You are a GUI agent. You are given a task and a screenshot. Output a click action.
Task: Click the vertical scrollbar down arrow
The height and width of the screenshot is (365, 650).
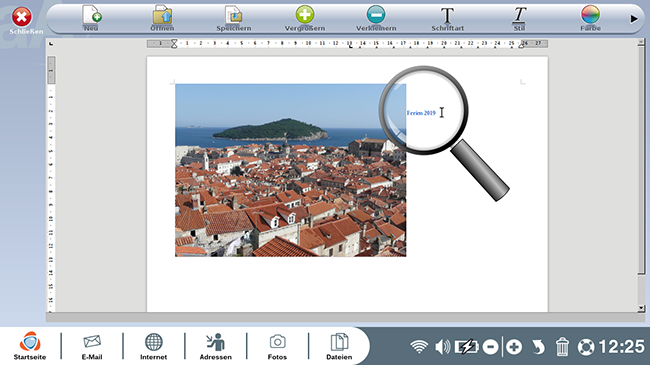pyautogui.click(x=641, y=308)
